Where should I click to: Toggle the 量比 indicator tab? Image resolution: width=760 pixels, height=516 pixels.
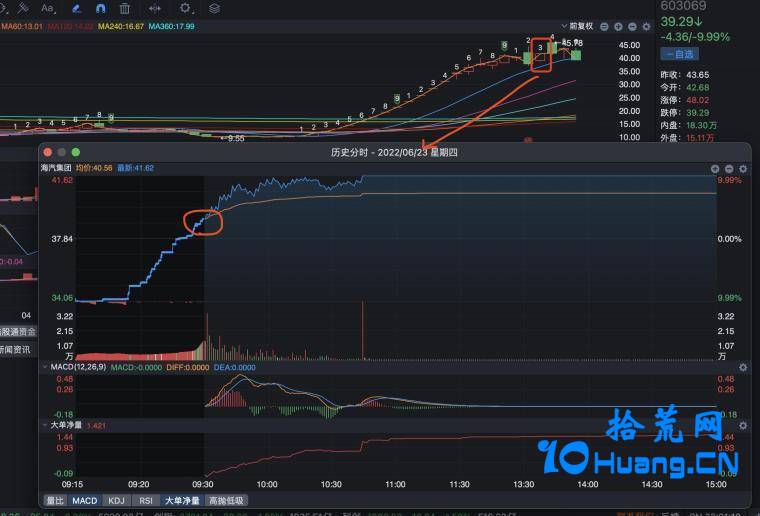[x=55, y=500]
